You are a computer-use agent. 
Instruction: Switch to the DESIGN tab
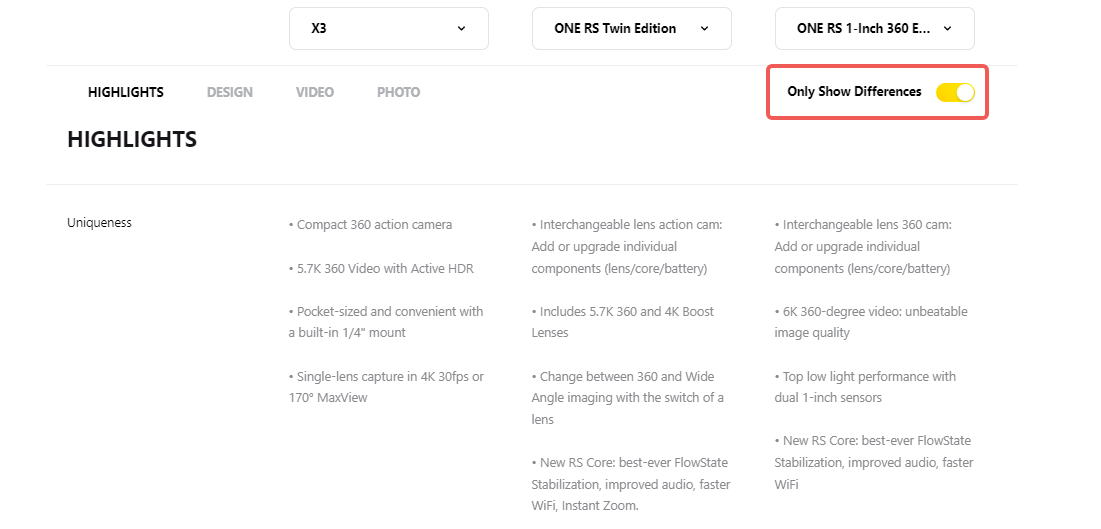tap(230, 92)
